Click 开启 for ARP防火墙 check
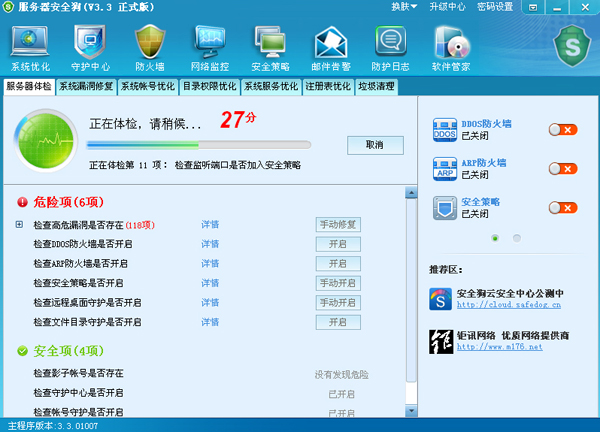 338,264
